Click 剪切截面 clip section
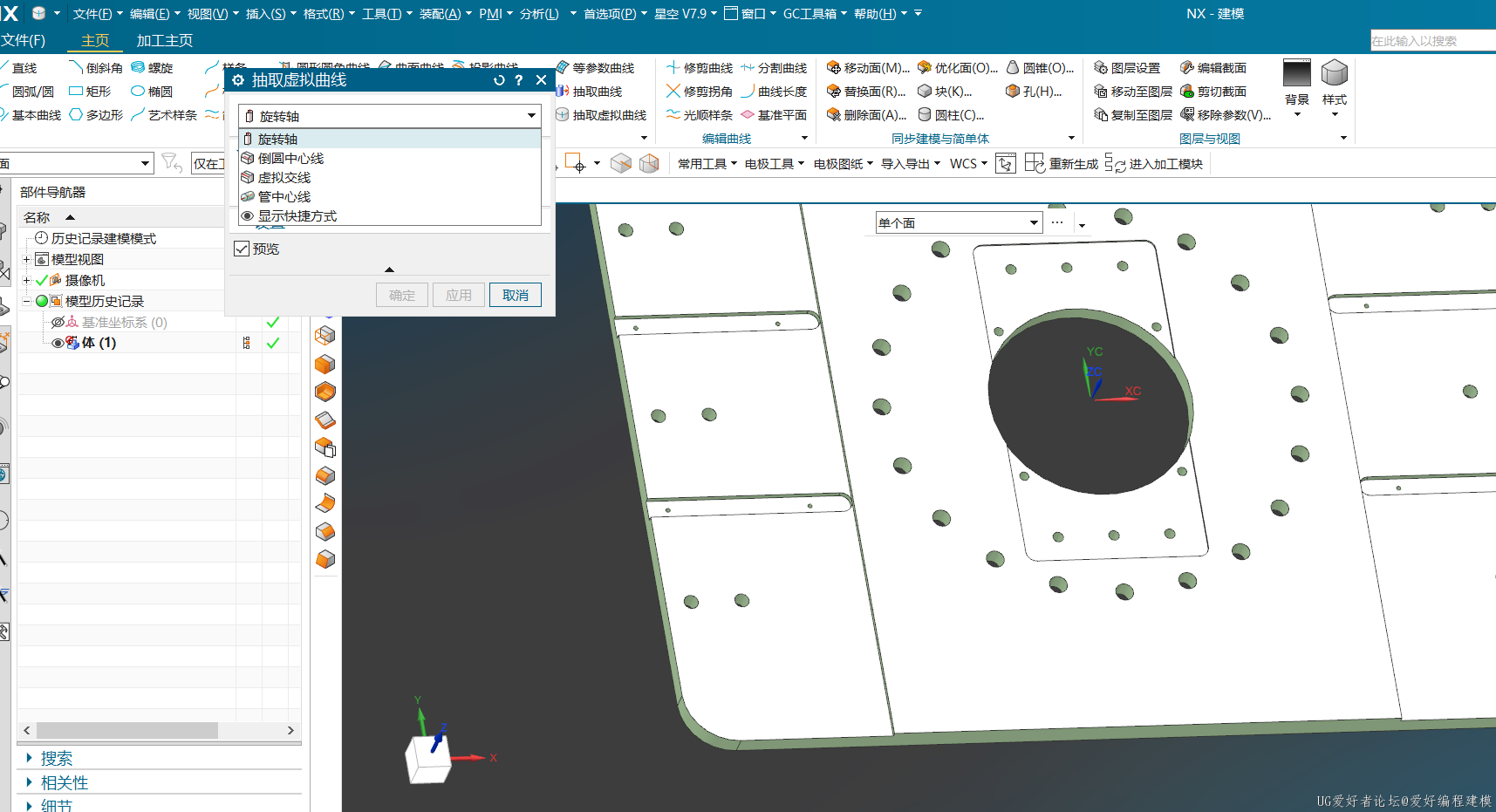The height and width of the screenshot is (812, 1496). click(1213, 92)
